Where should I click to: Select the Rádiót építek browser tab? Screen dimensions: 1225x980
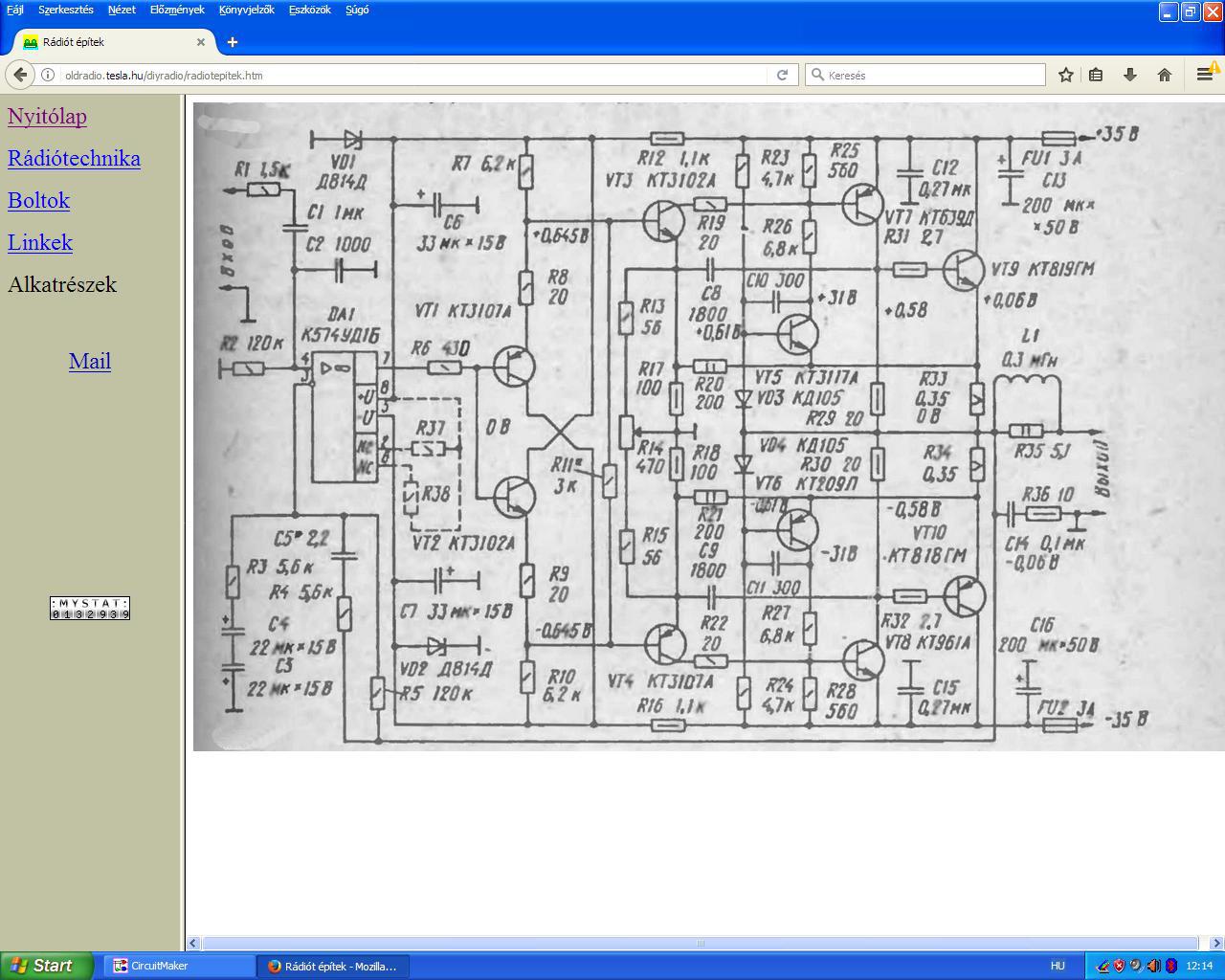(113, 42)
